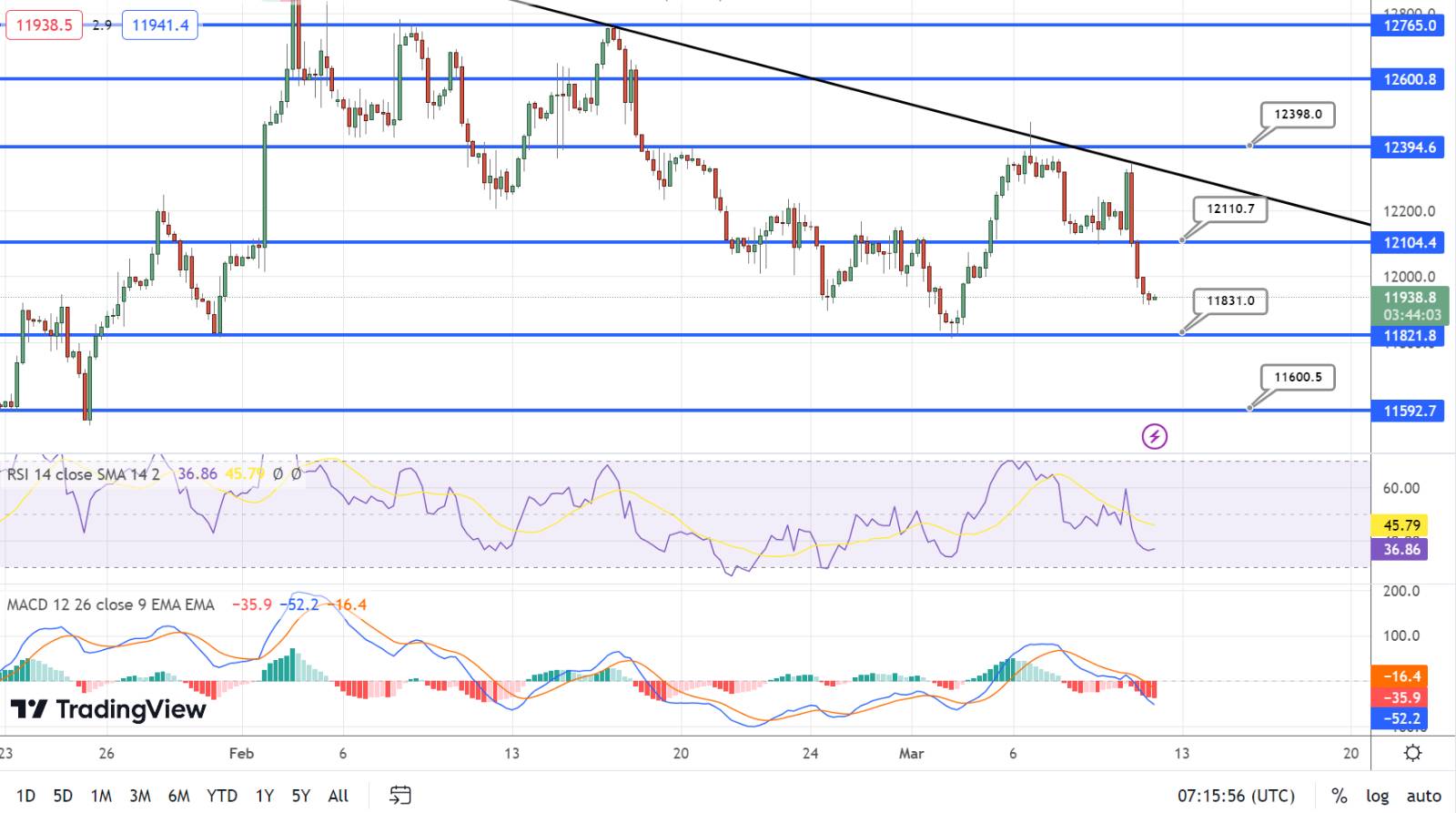
Task: Show the All time range
Action: click(x=338, y=796)
